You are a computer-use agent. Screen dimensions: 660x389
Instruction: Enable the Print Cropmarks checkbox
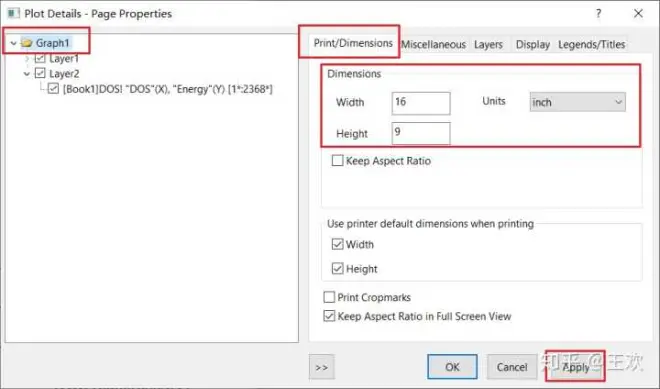[x=329, y=297]
